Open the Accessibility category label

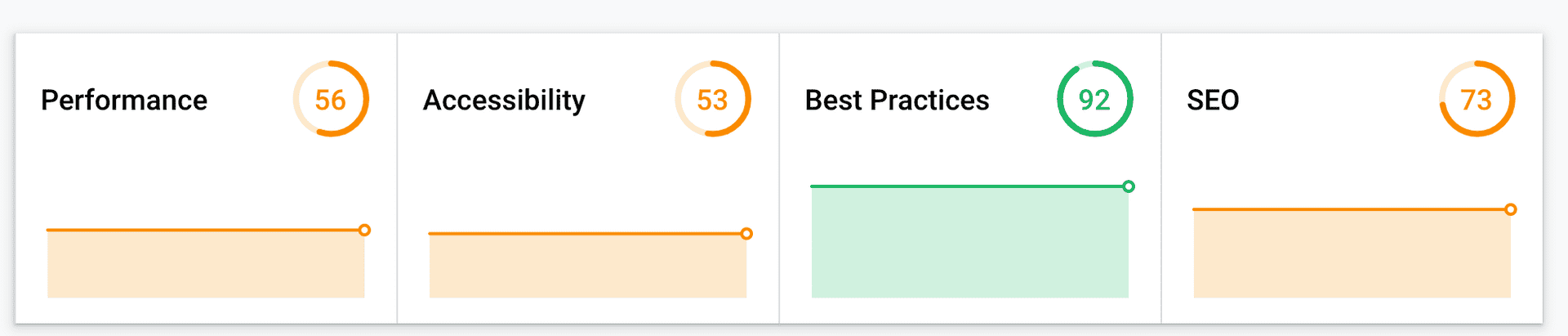click(x=504, y=101)
